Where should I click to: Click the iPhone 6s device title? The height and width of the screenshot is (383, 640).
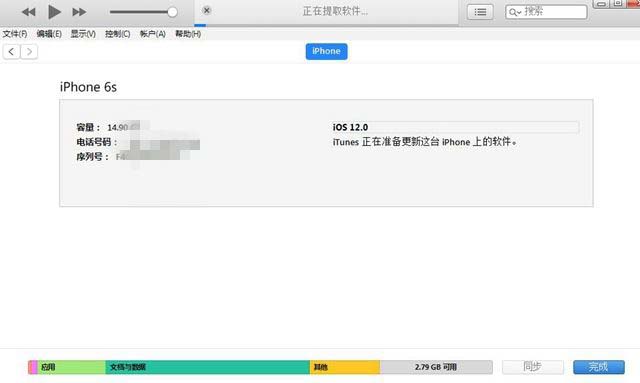click(88, 87)
